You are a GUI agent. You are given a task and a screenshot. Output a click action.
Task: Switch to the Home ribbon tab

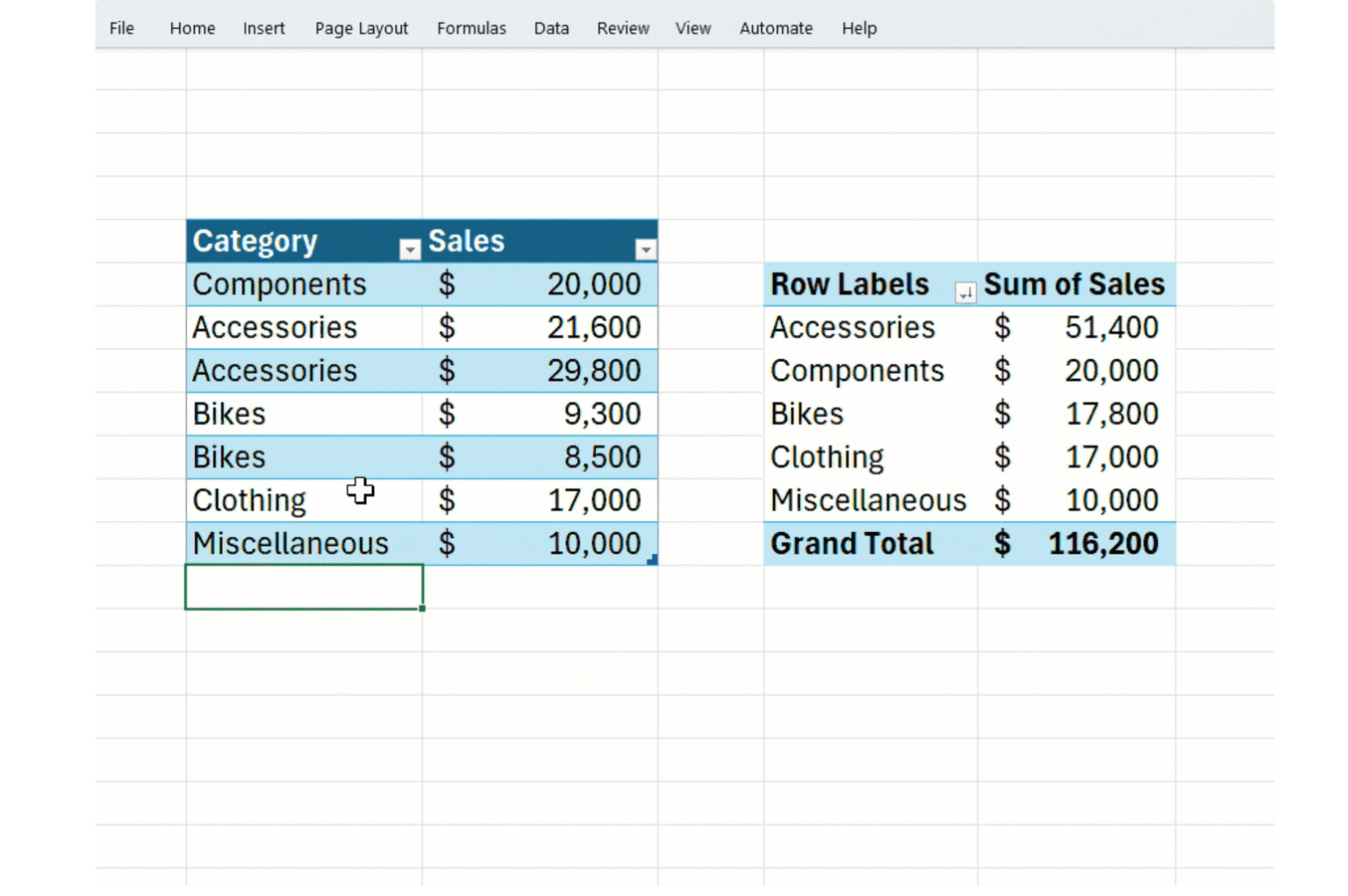tap(191, 28)
